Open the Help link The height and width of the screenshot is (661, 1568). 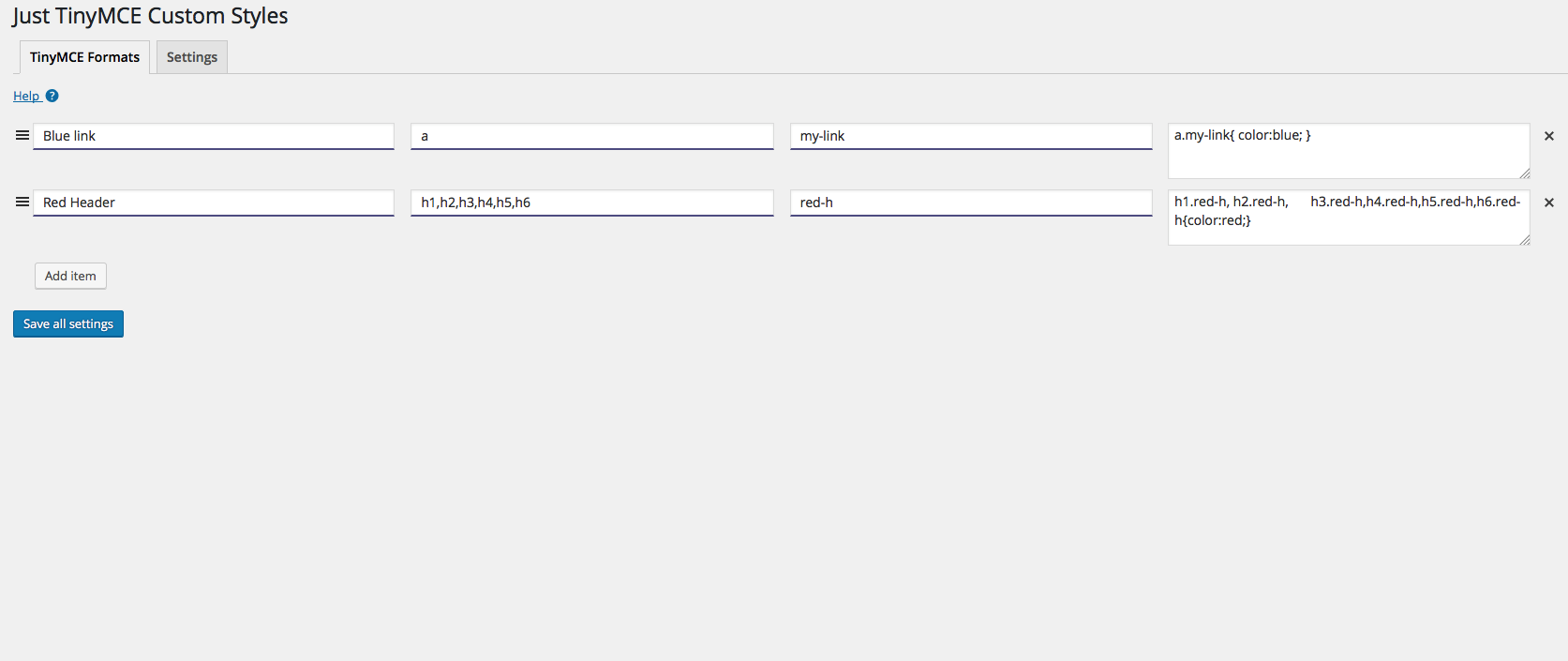(26, 96)
